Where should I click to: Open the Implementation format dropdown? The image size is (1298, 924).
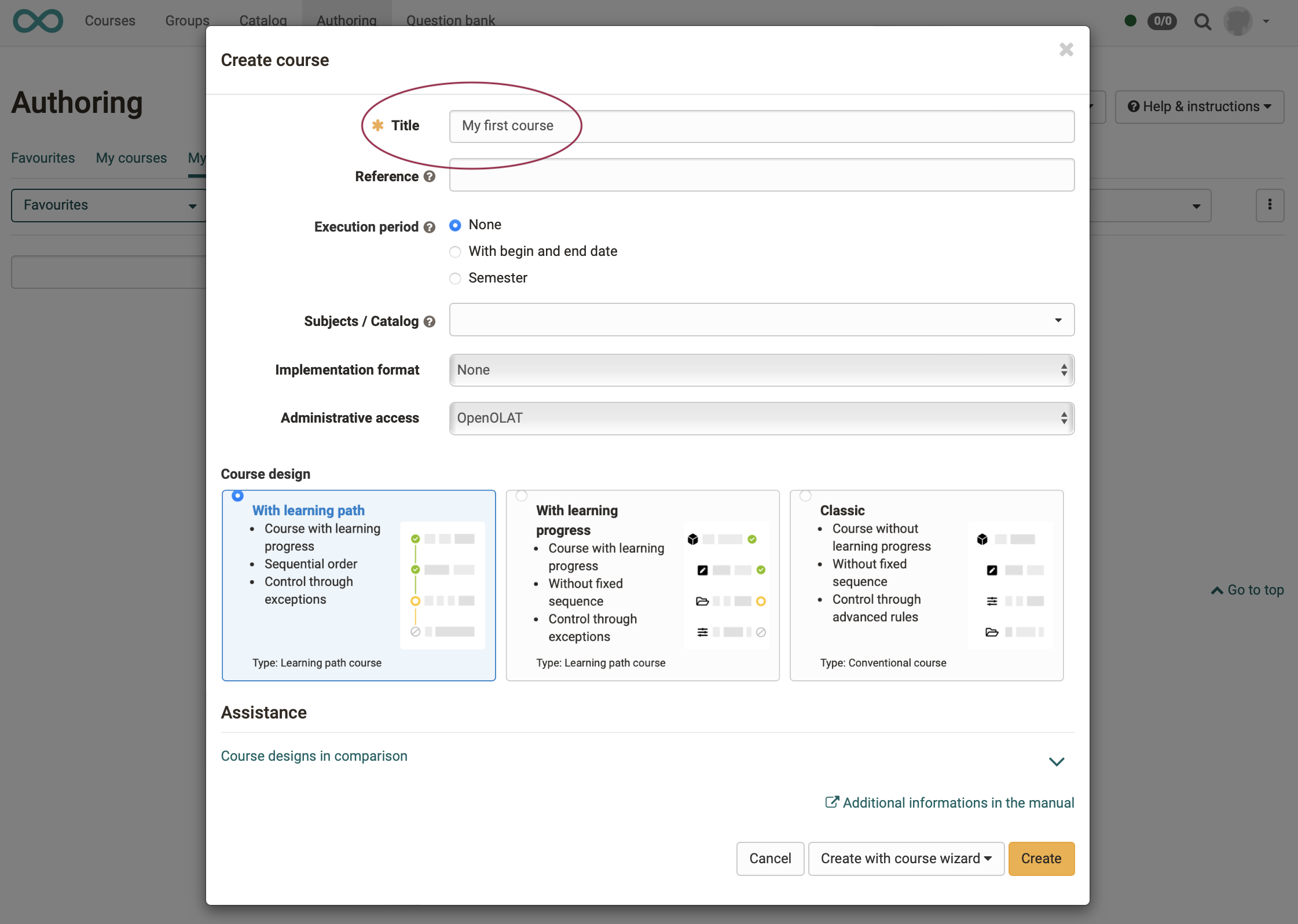click(x=761, y=370)
